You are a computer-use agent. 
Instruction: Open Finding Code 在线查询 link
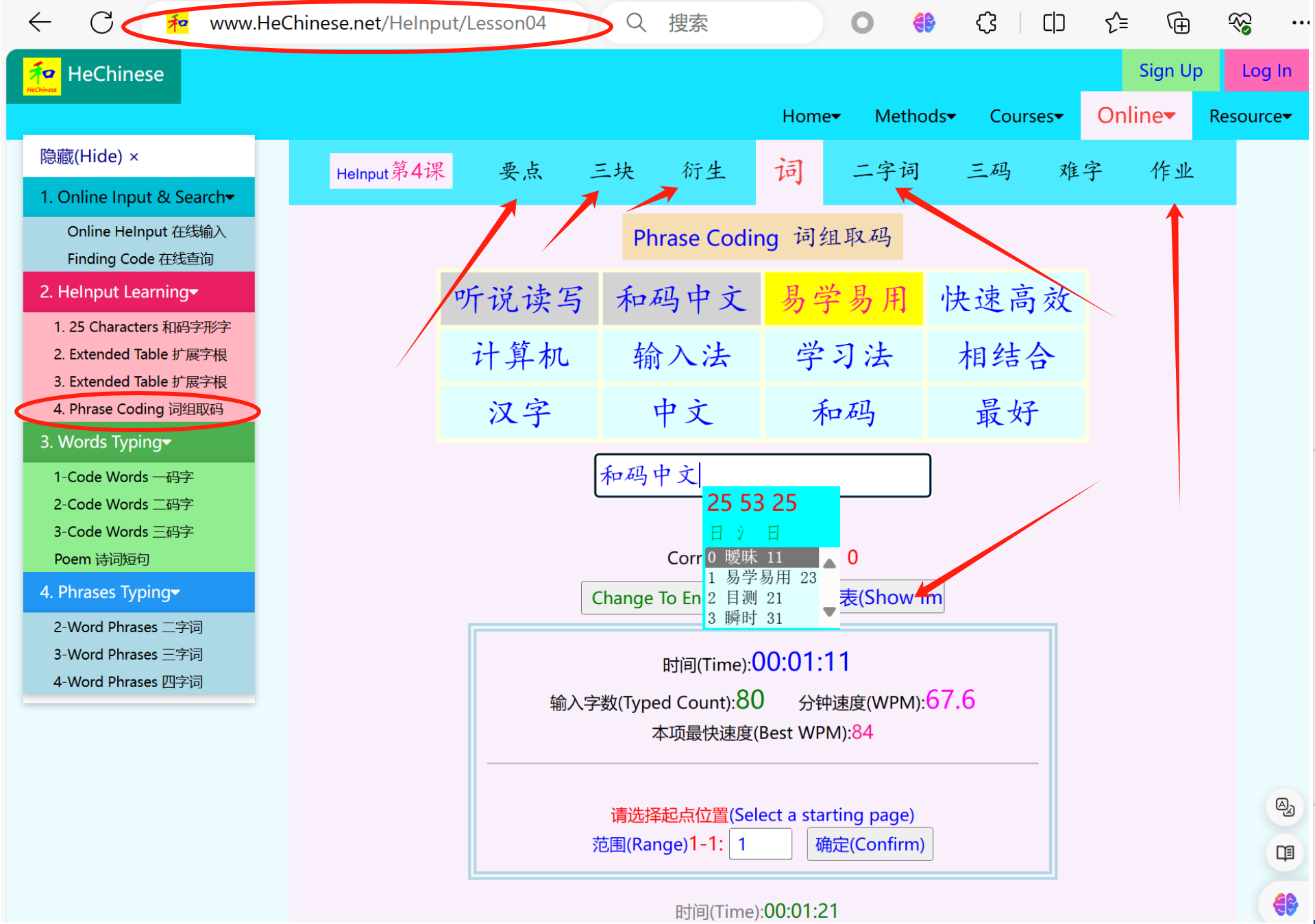[140, 259]
